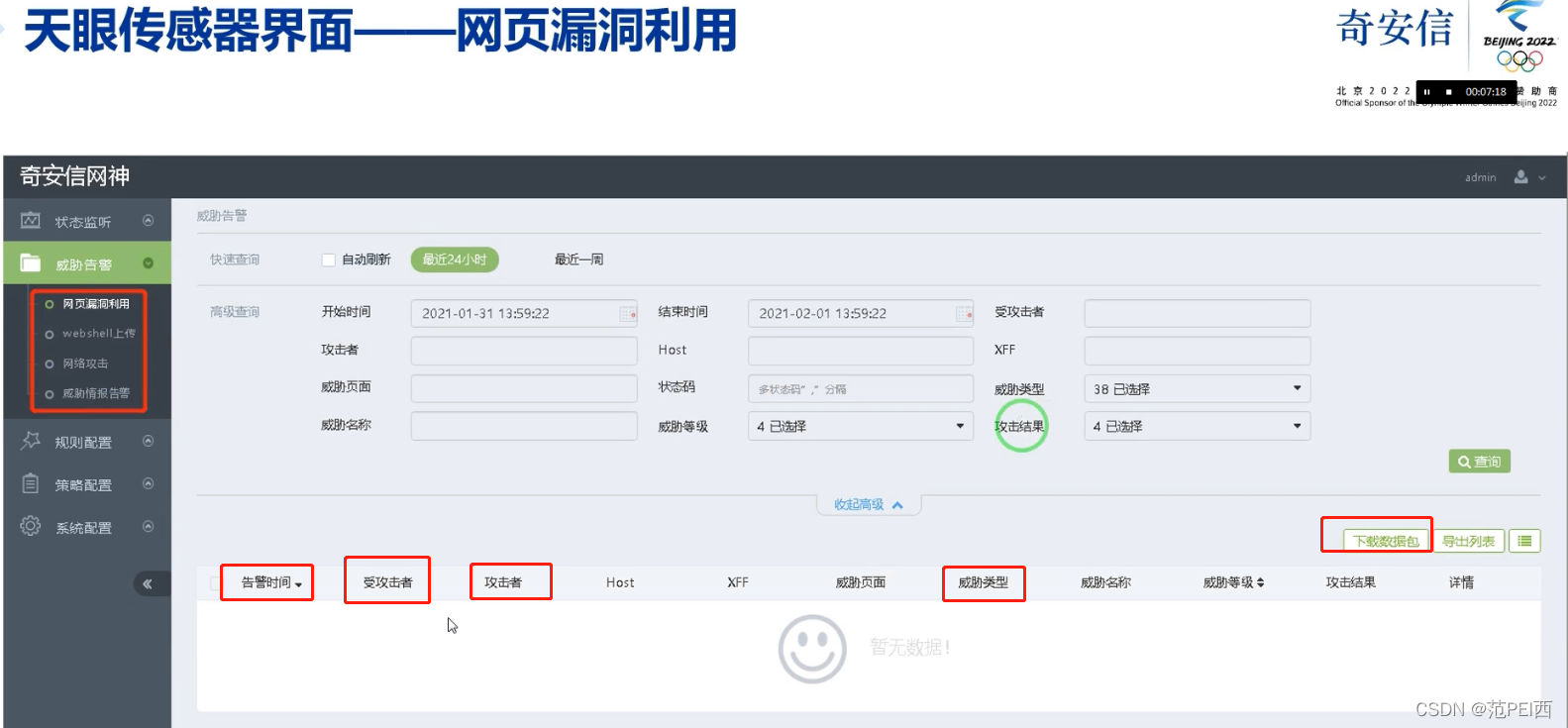Open calendar icon in 开始时间 field
The image size is (1568, 728).
627,314
